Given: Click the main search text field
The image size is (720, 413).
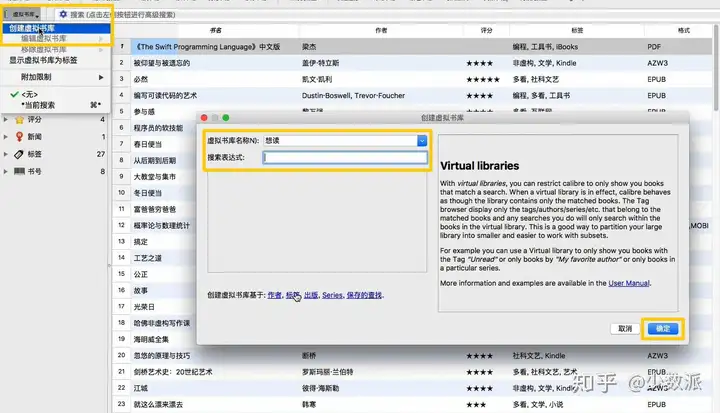Looking at the screenshot, I should [386, 14].
